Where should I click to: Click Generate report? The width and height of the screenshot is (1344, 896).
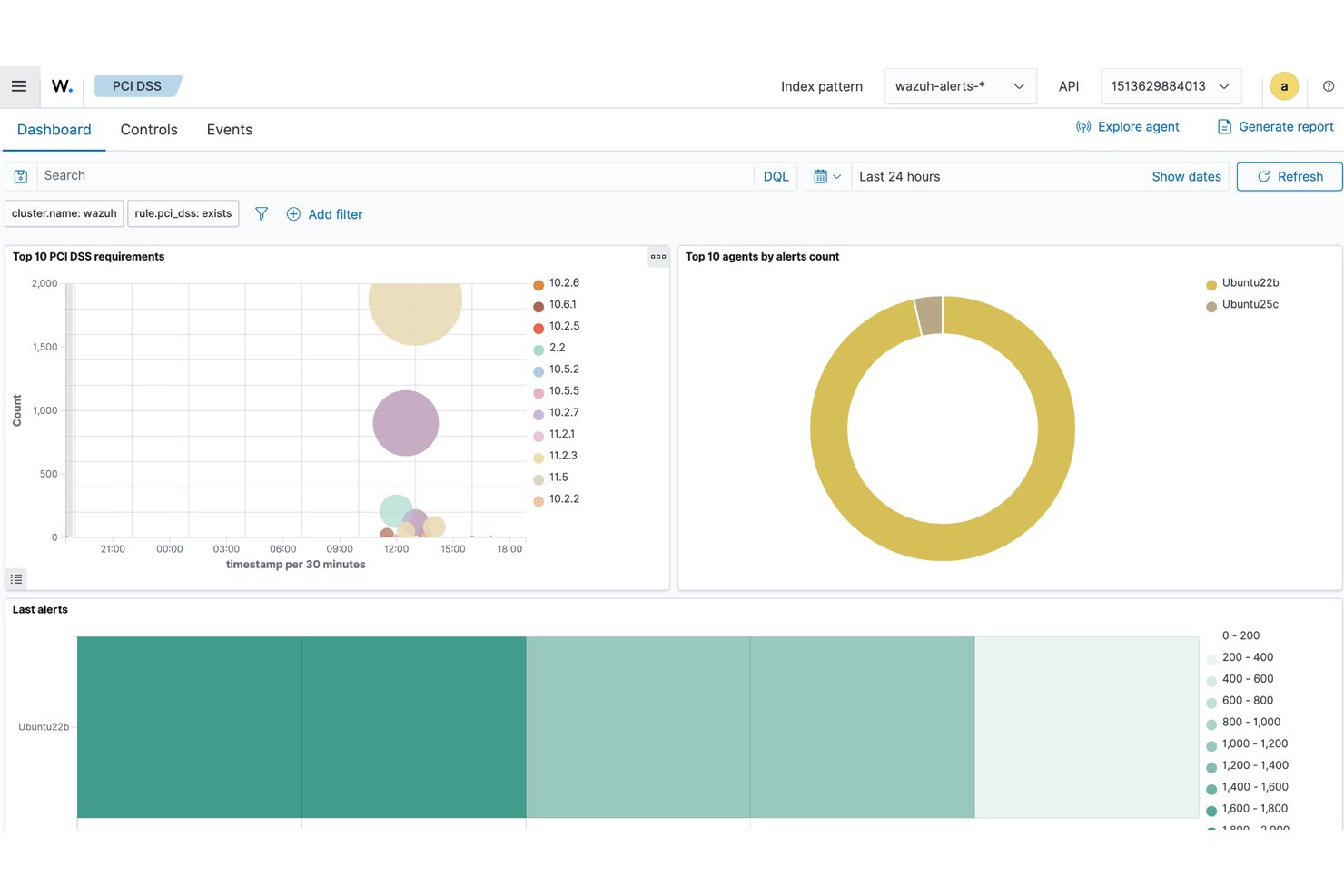(x=1276, y=127)
